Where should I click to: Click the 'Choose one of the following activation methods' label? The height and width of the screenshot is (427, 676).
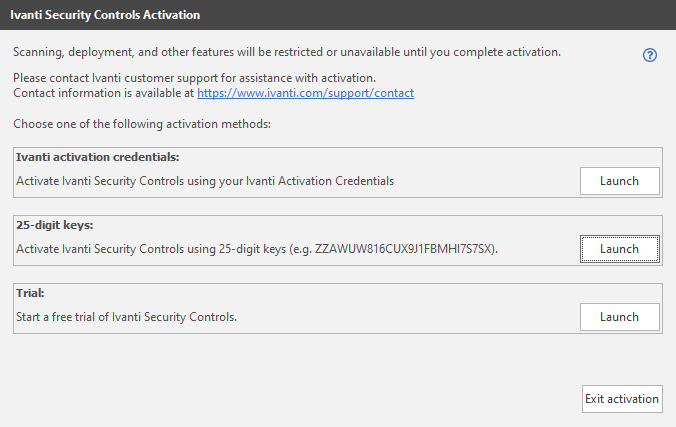coord(142,124)
